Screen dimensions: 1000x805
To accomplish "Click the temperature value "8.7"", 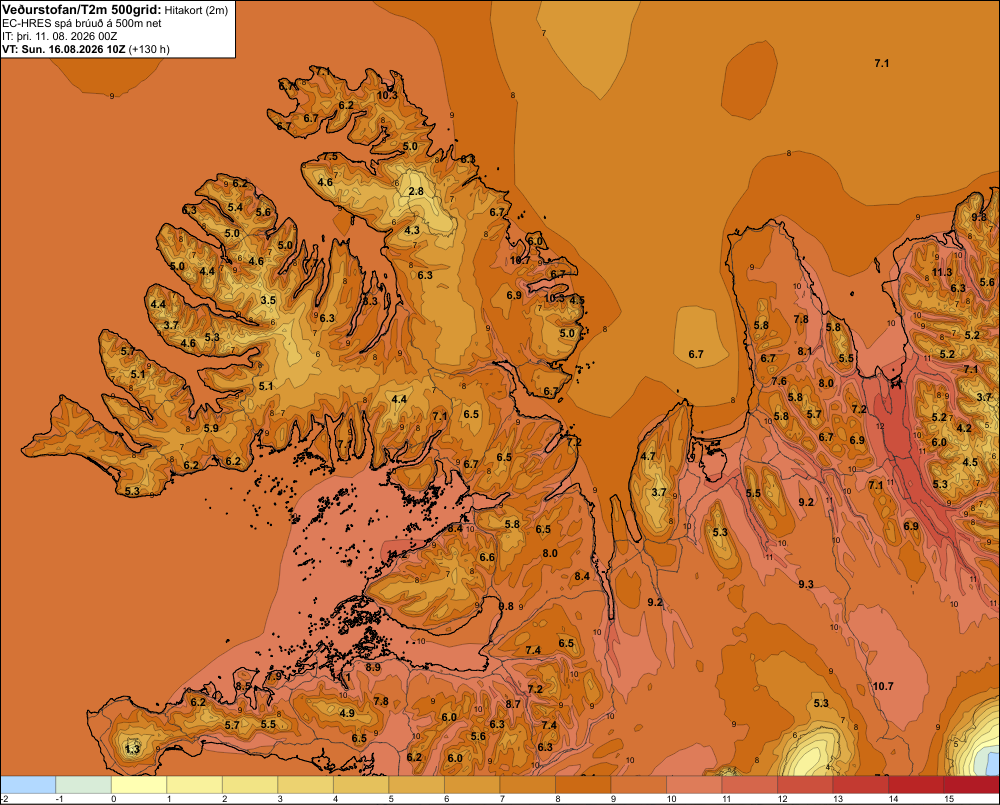I will pos(513,704).
